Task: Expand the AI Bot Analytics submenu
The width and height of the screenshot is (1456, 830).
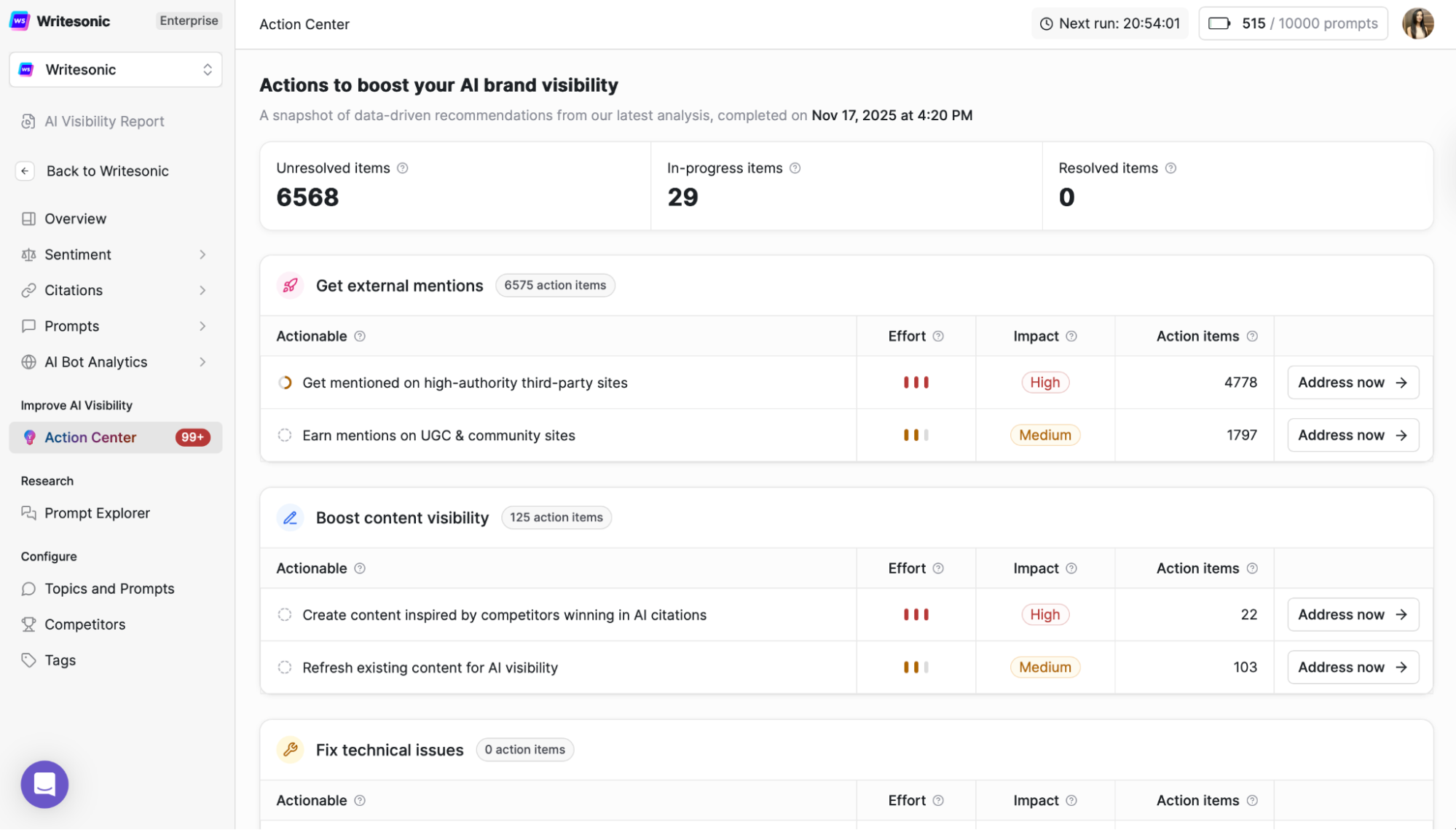Action: click(202, 362)
